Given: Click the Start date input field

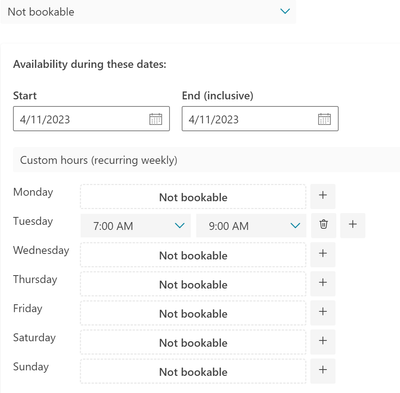Looking at the screenshot, I should click(91, 119).
